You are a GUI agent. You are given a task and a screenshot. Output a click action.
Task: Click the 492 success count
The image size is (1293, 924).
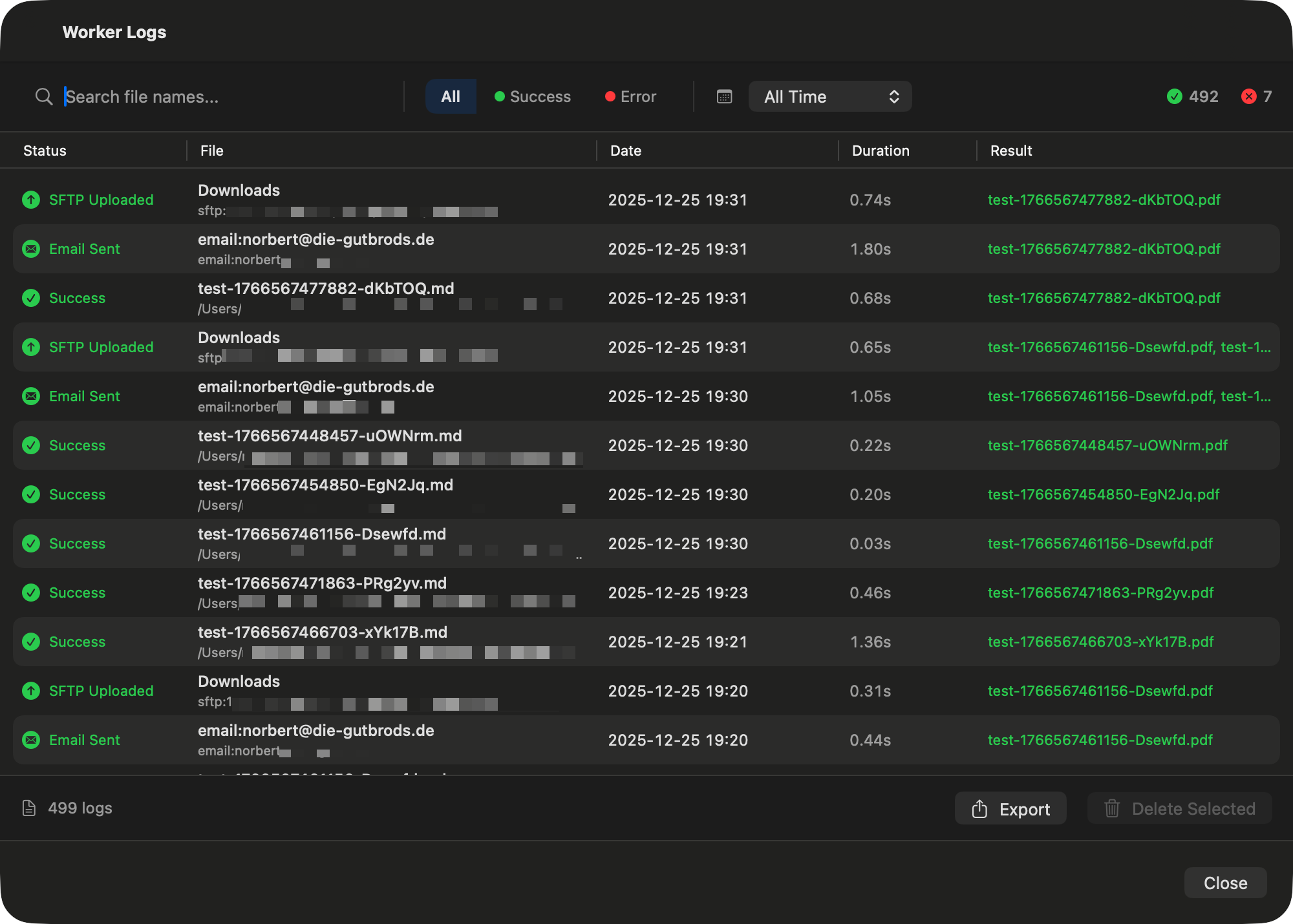coord(1204,96)
